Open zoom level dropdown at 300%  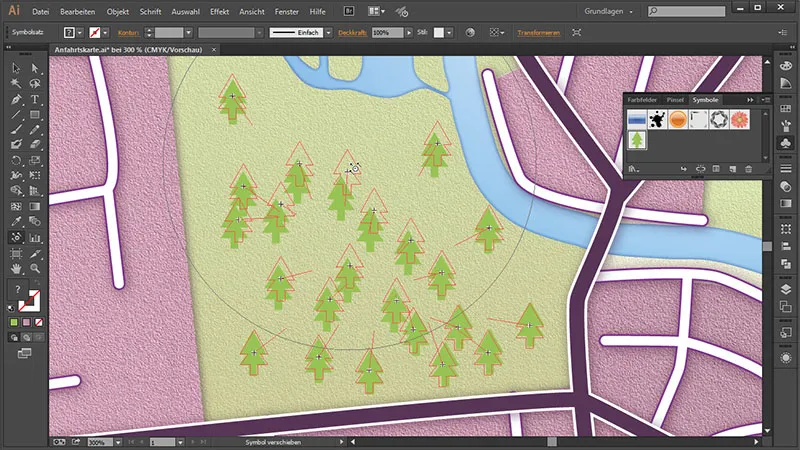(x=118, y=442)
